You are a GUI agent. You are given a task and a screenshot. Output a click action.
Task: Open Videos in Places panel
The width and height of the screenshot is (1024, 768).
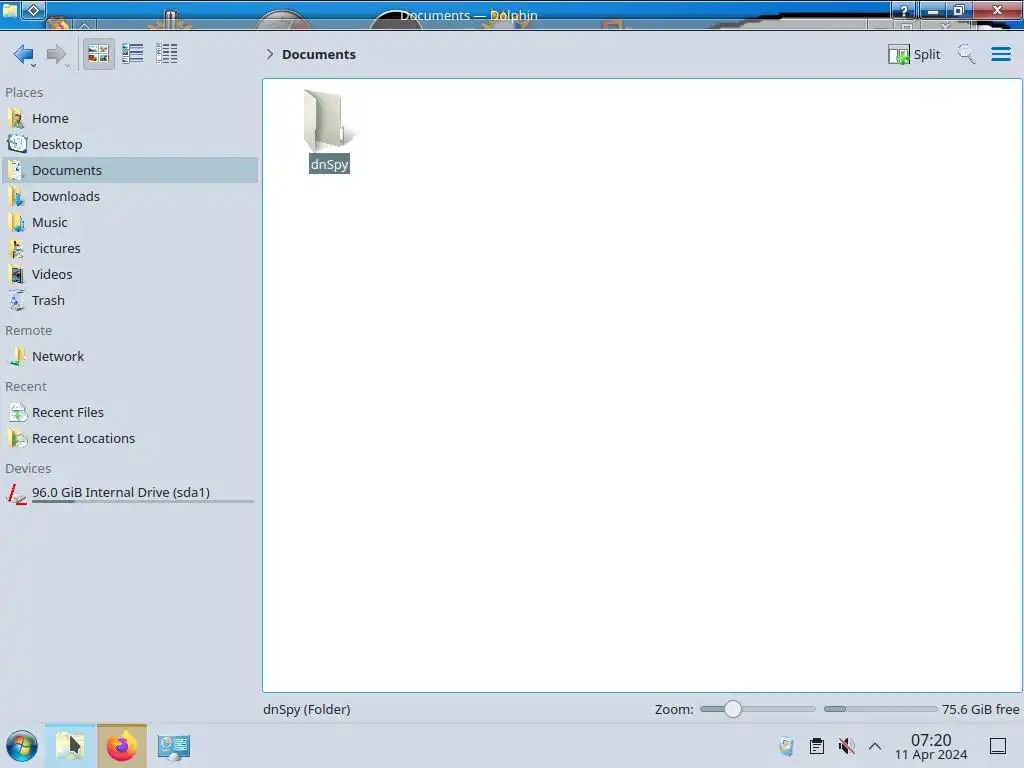129,275
